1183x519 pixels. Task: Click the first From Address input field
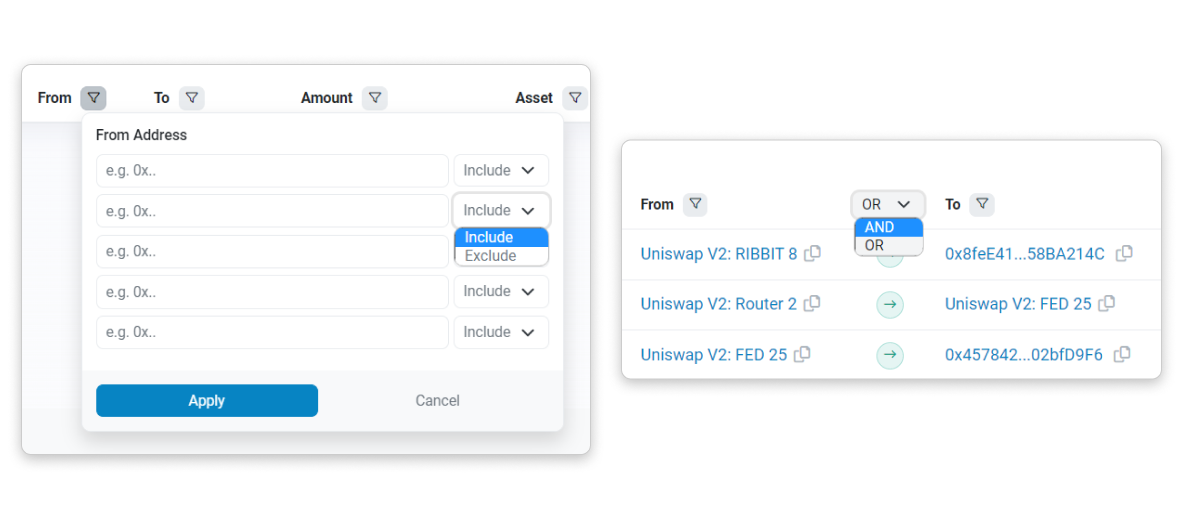[x=272, y=171]
